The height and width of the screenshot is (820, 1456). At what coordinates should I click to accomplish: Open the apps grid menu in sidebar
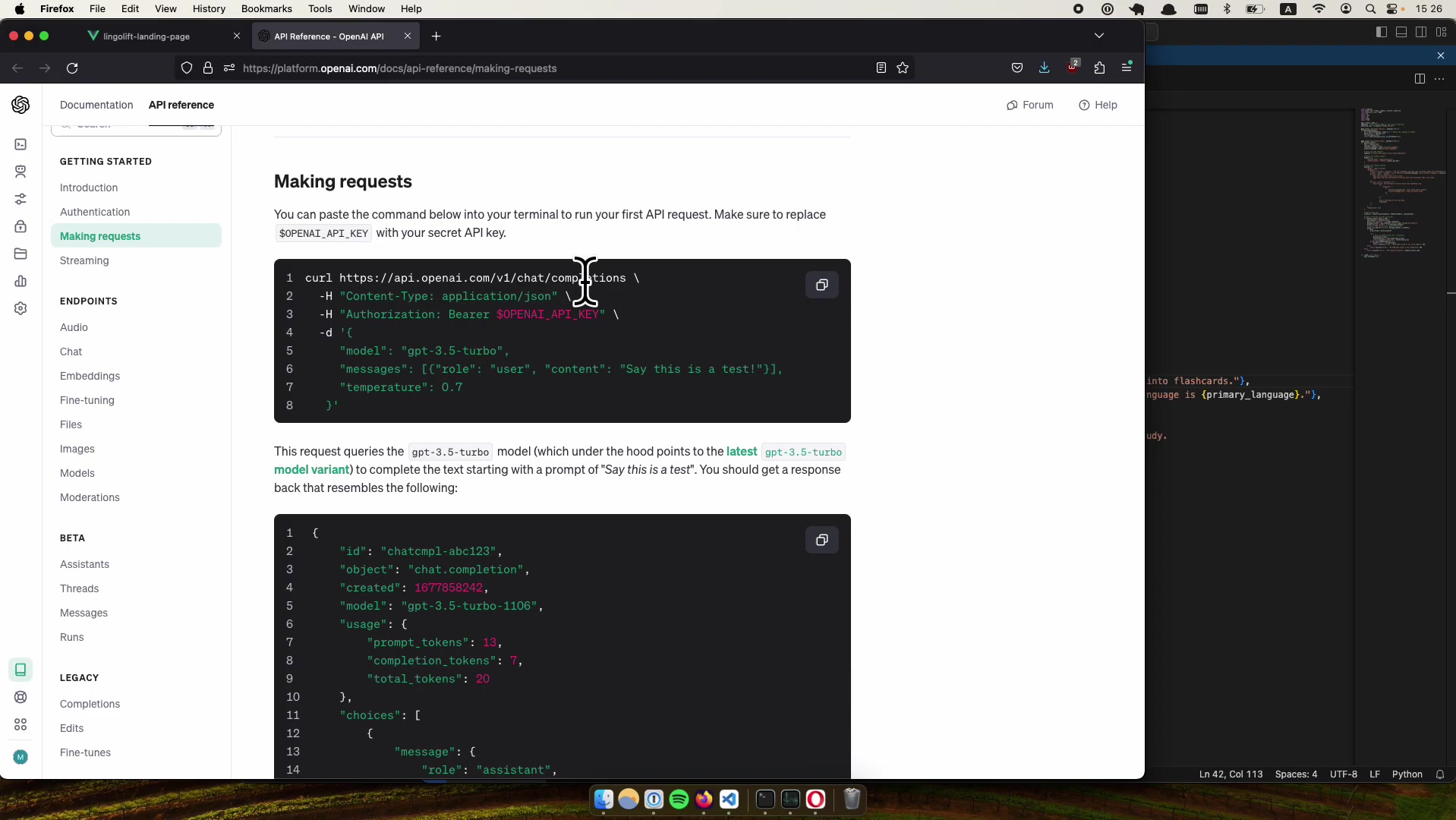point(20,725)
